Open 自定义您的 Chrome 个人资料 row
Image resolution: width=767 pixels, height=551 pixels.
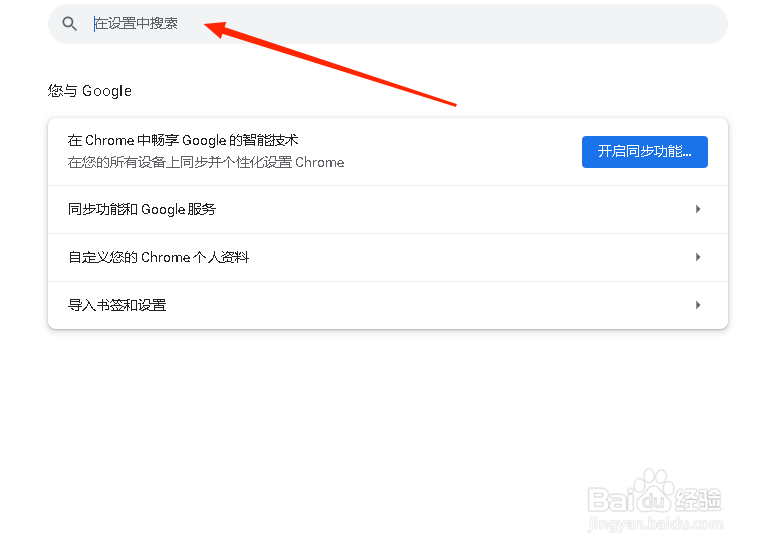tap(388, 257)
